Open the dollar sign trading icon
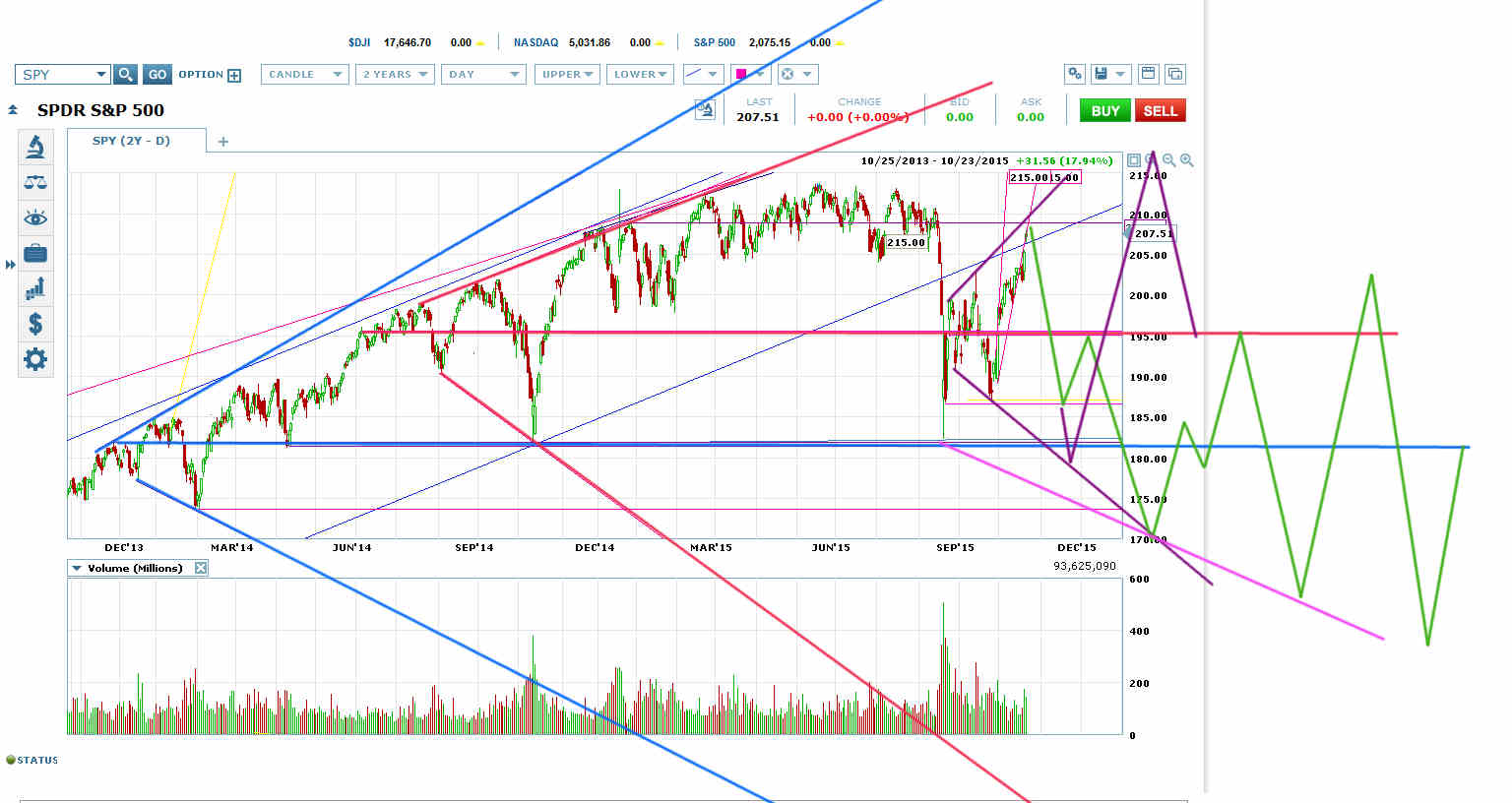Viewport: 1512px width, 803px height. 35,324
